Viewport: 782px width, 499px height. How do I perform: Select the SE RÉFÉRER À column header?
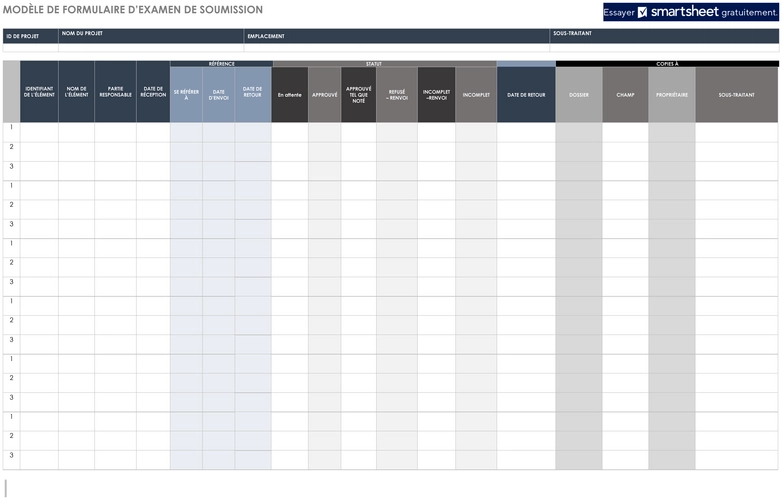(186, 95)
